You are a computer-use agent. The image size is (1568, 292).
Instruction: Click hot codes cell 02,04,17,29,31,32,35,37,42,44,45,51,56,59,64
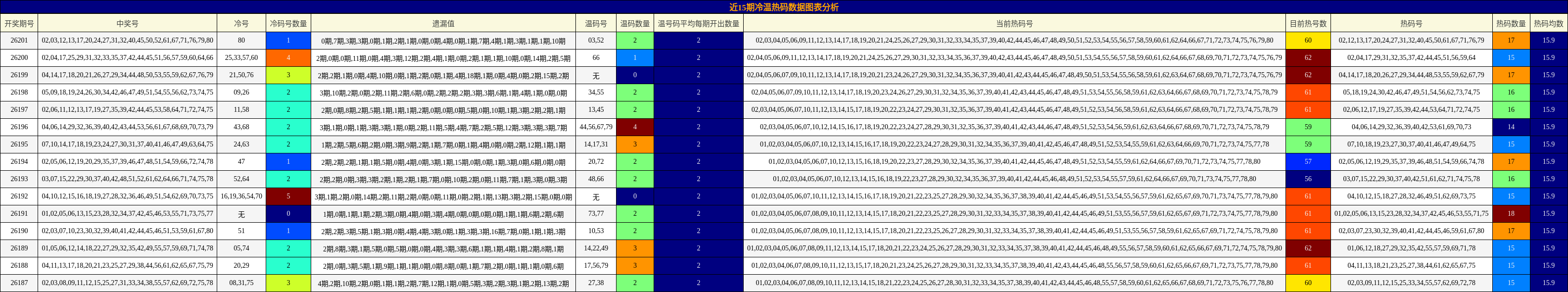(1411, 58)
